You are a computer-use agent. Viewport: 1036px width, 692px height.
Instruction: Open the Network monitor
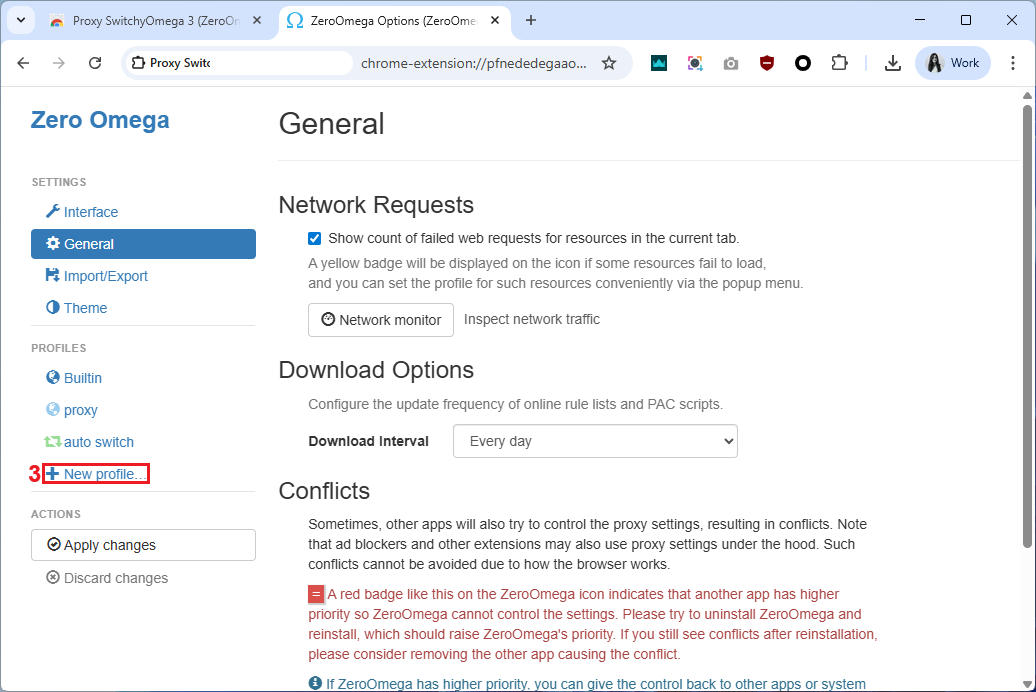(380, 320)
